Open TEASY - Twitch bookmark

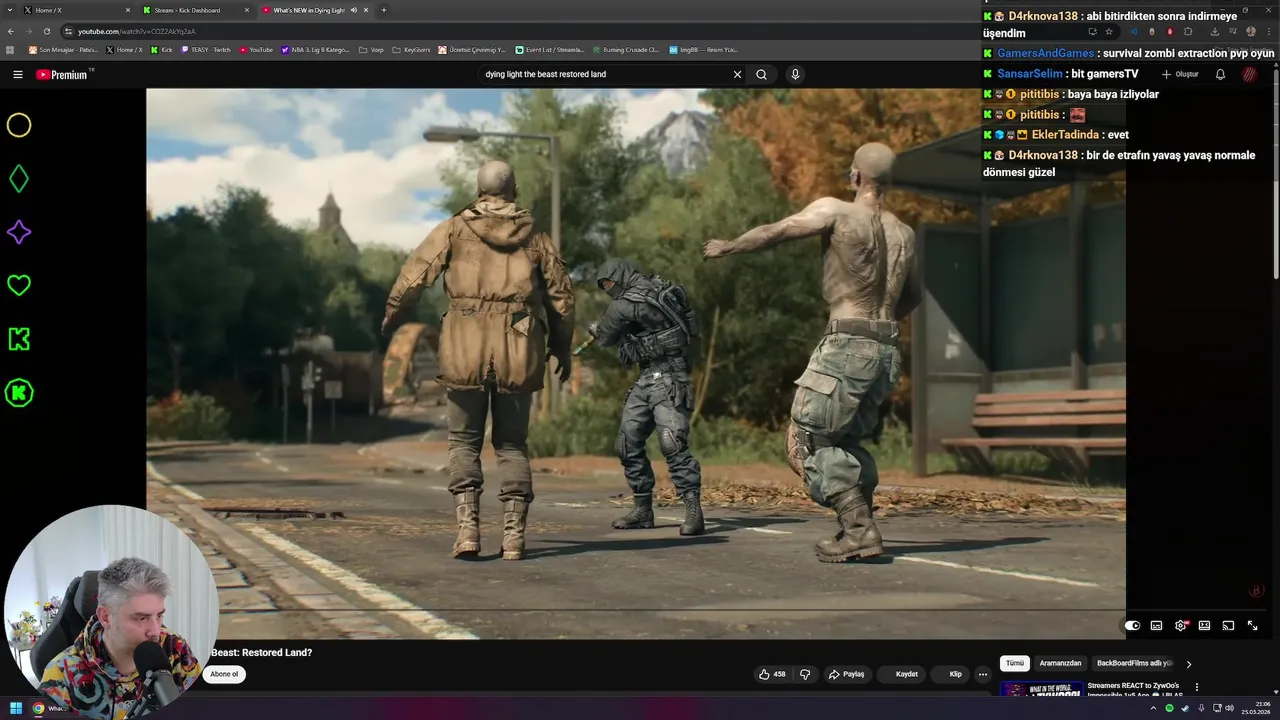point(206,49)
